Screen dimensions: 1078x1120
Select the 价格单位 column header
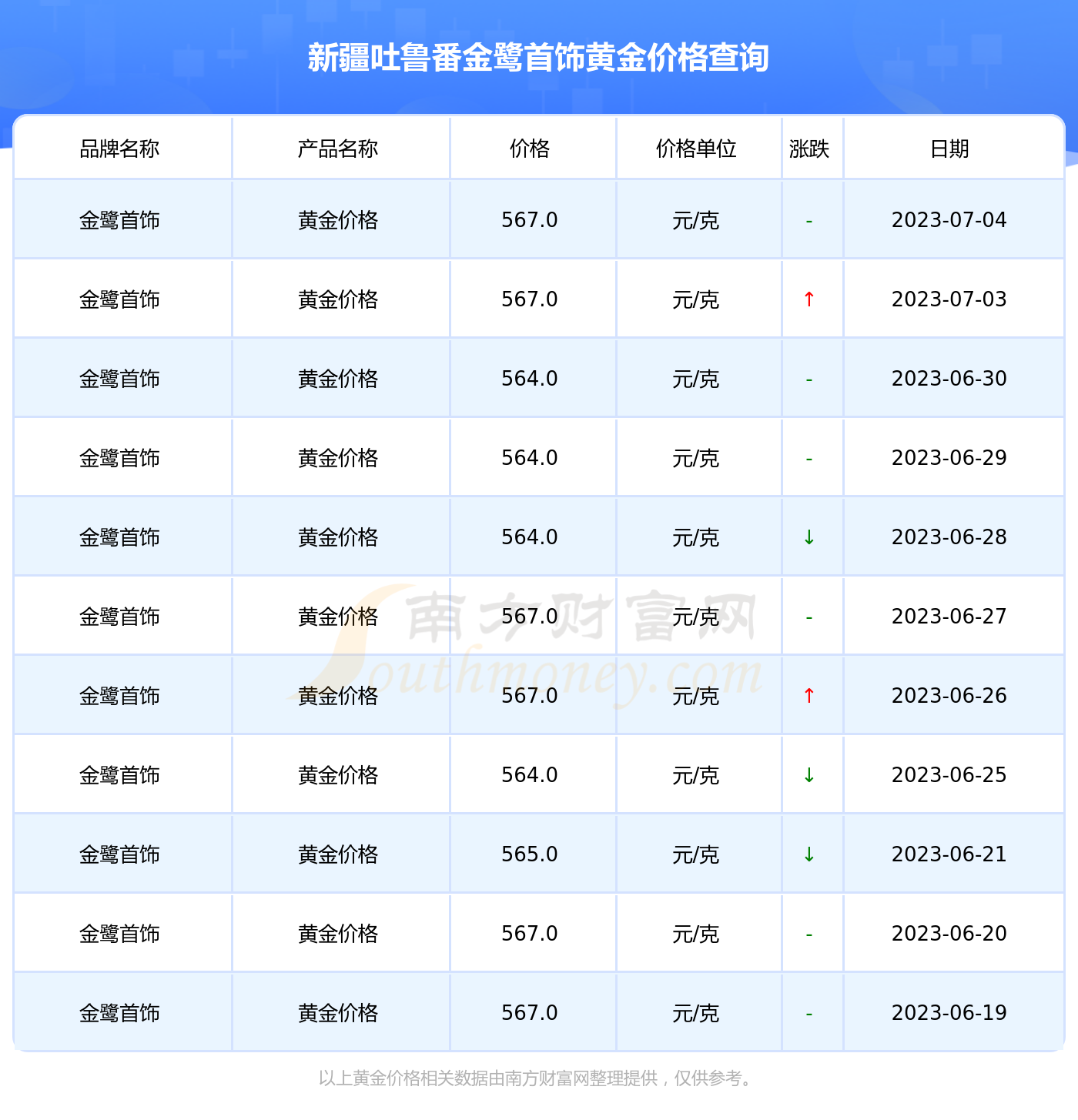[x=696, y=149]
